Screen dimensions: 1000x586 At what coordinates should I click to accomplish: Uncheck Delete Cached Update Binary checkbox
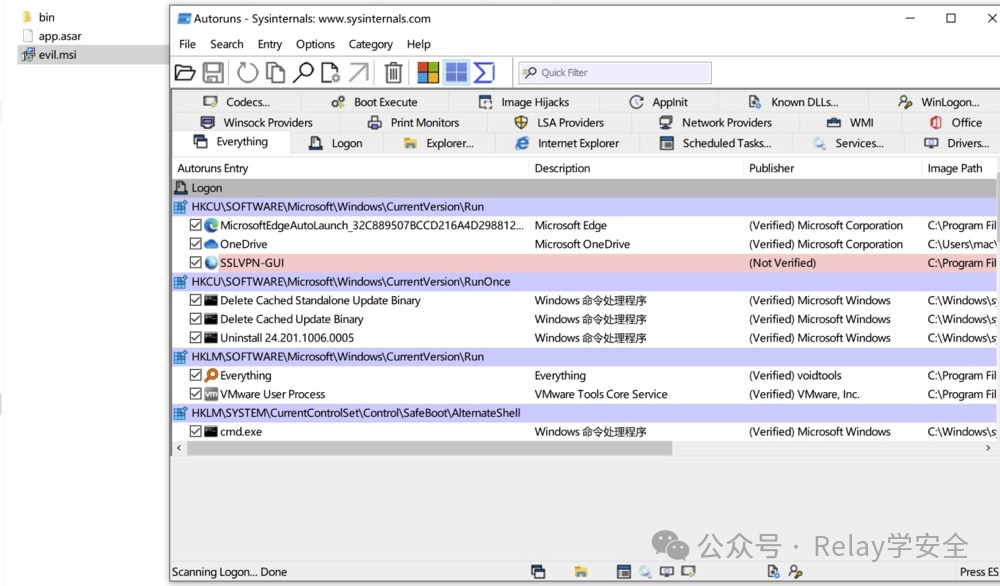pyautogui.click(x=196, y=319)
